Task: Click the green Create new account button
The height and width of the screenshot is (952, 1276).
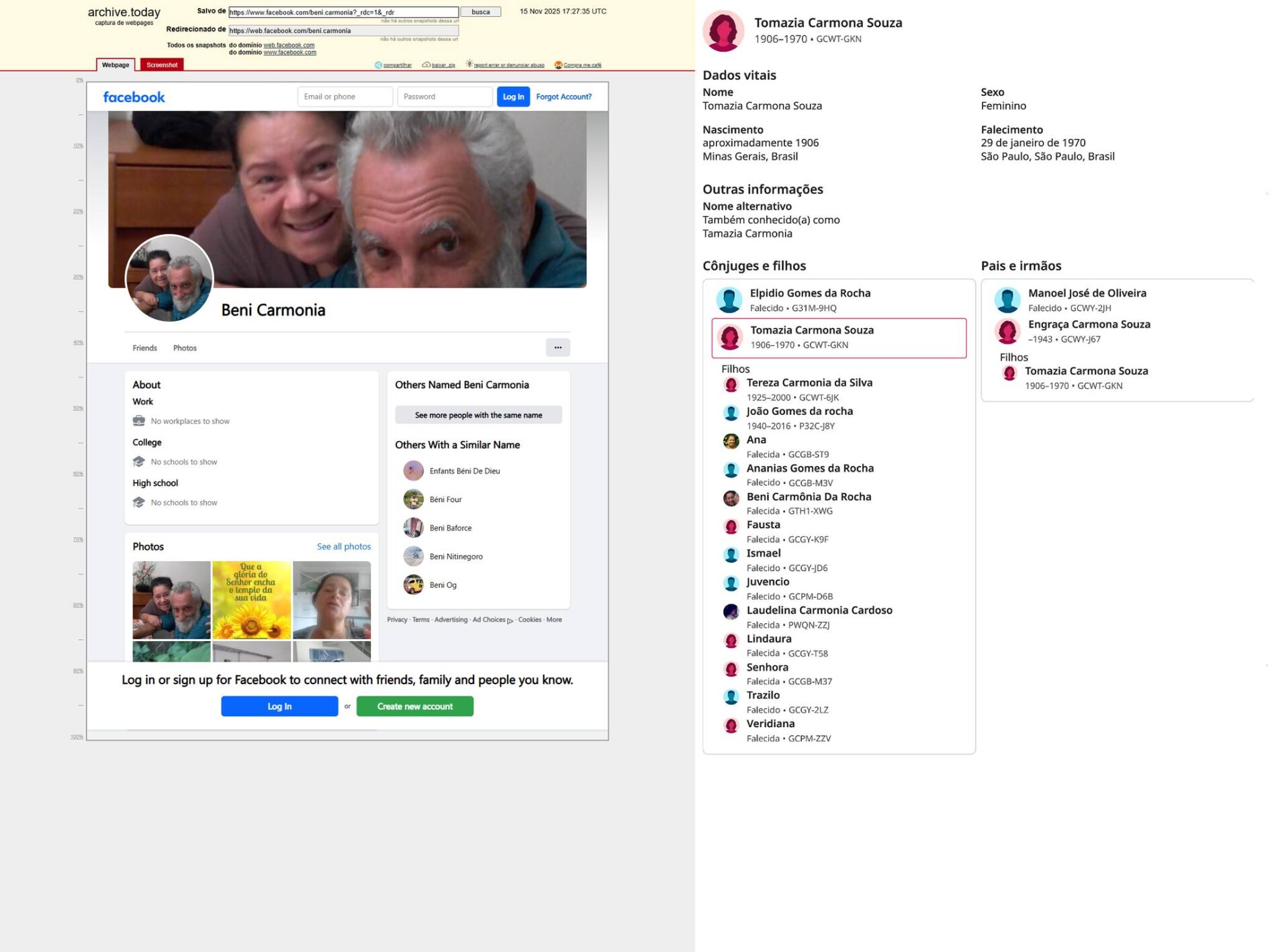Action: pos(414,706)
